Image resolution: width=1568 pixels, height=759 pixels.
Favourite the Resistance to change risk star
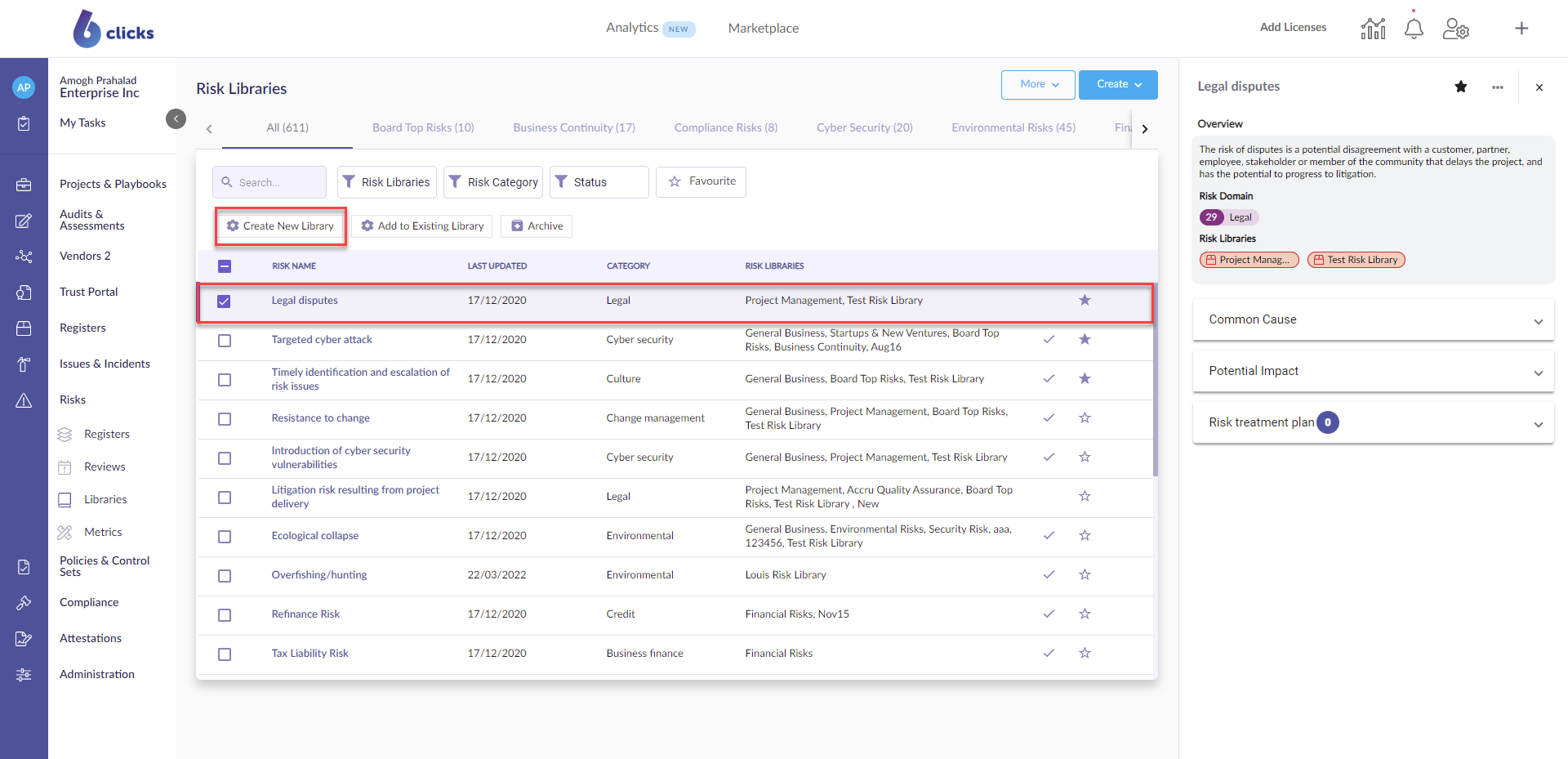coord(1085,417)
